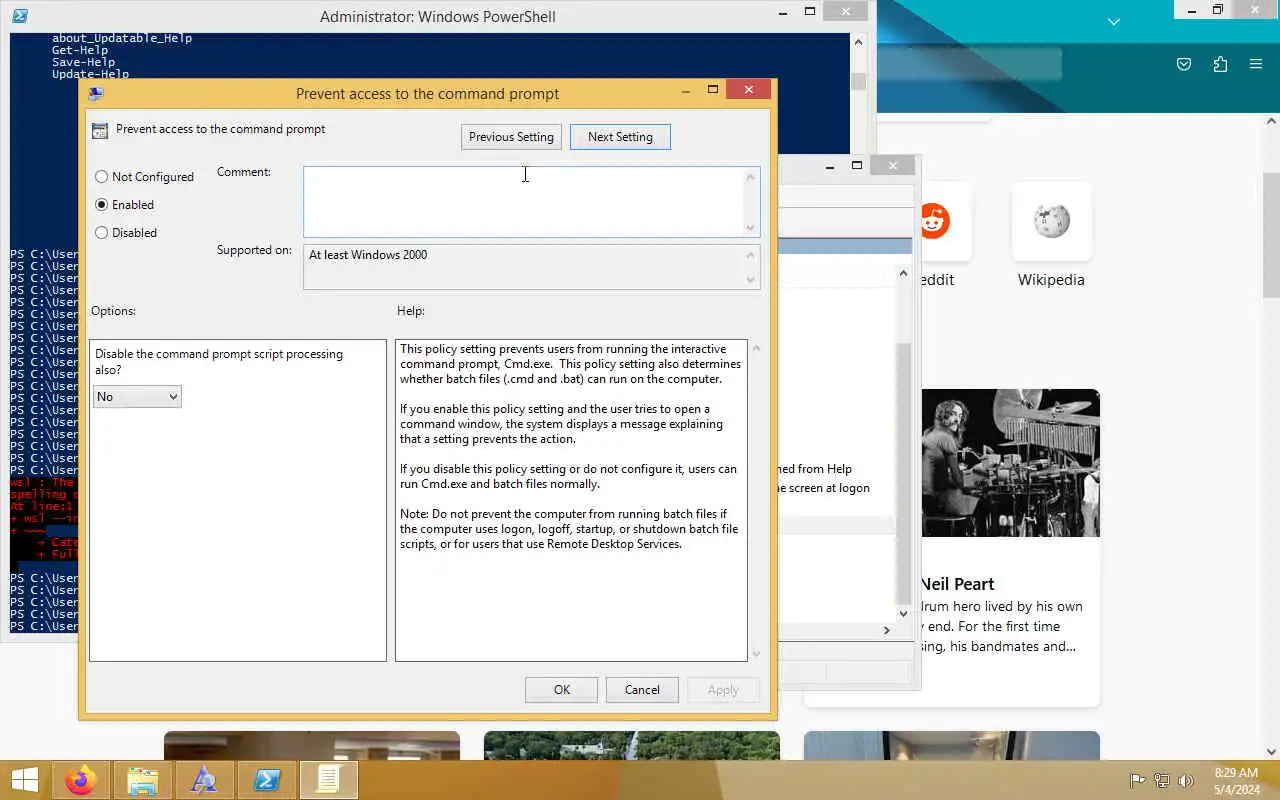Switch to Firefox on the taskbar
The height and width of the screenshot is (800, 1280).
[81, 780]
